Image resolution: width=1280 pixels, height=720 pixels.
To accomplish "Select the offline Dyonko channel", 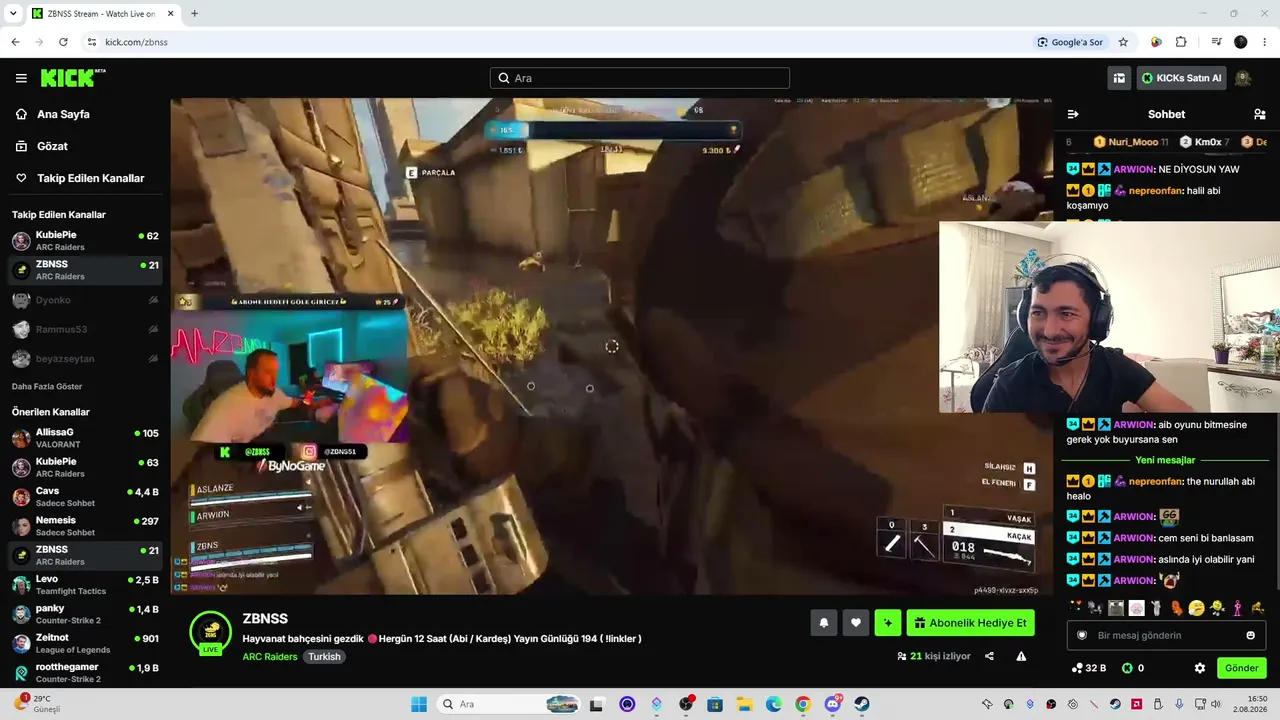I will pyautogui.click(x=85, y=300).
